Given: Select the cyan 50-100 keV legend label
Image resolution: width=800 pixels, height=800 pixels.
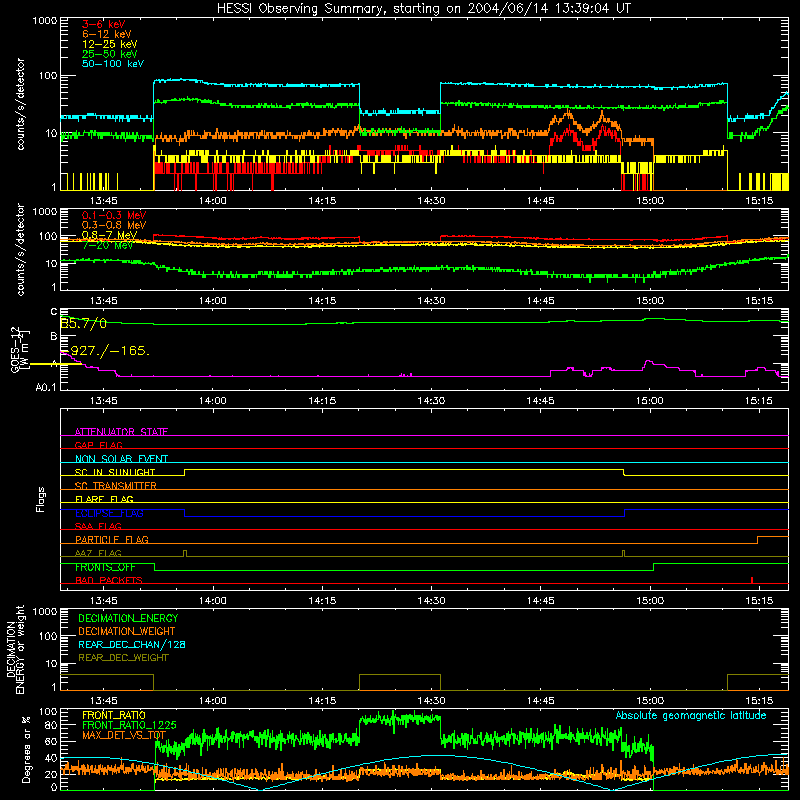Looking at the screenshot, I should (112, 64).
